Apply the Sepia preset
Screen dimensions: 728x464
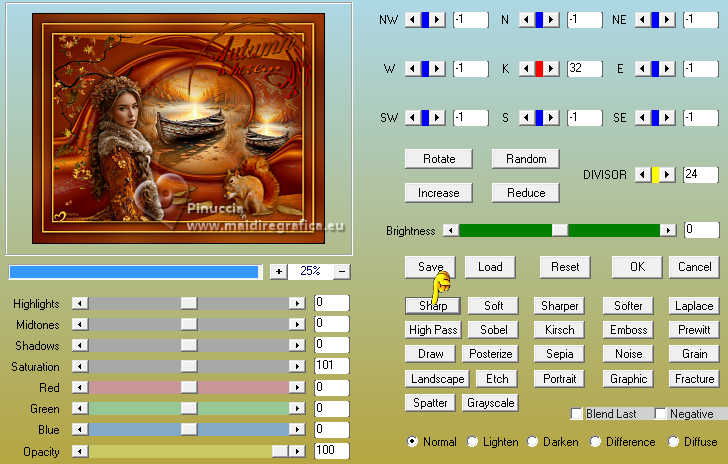click(x=559, y=354)
